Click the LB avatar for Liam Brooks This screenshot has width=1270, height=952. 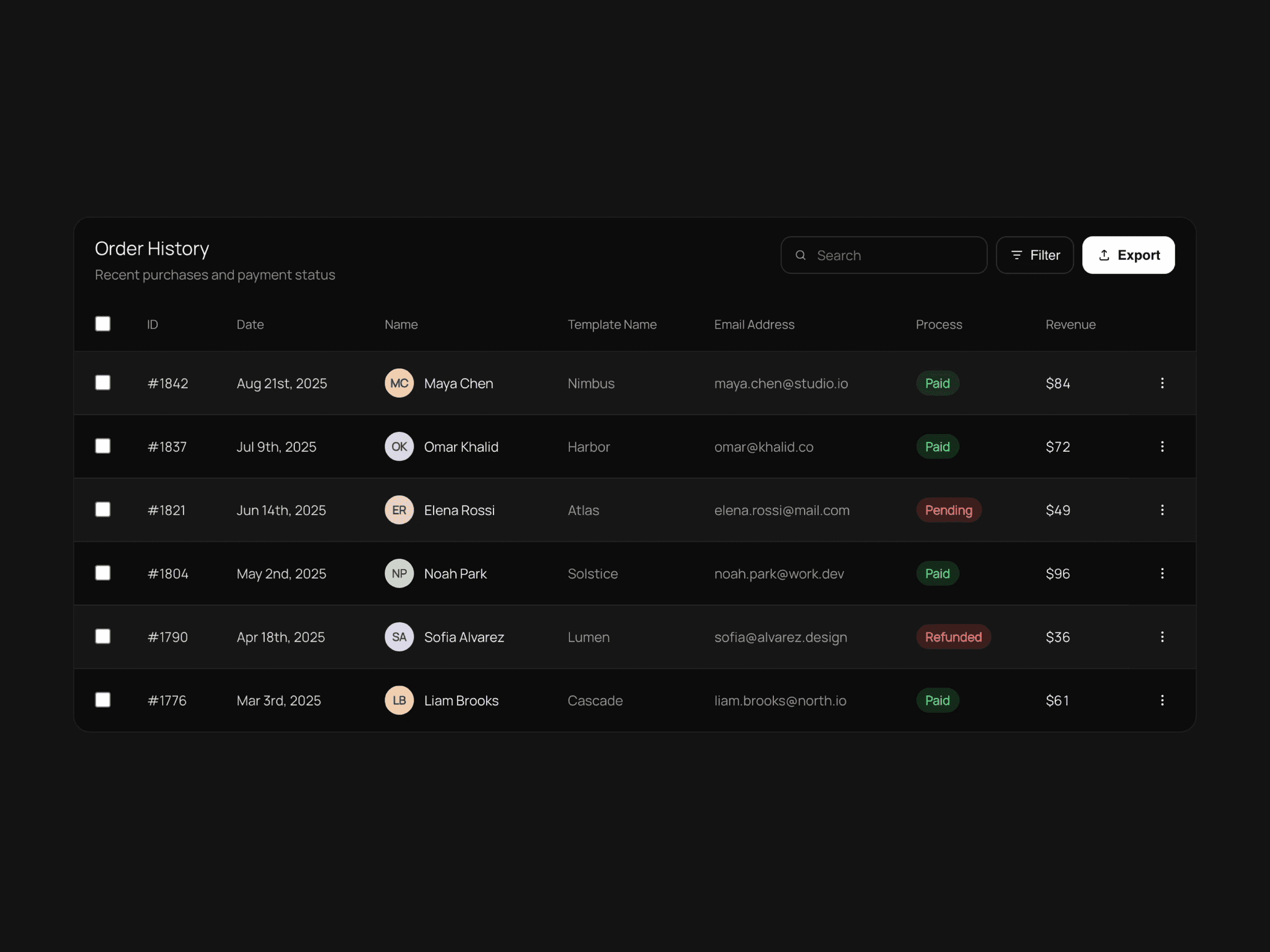coord(399,700)
